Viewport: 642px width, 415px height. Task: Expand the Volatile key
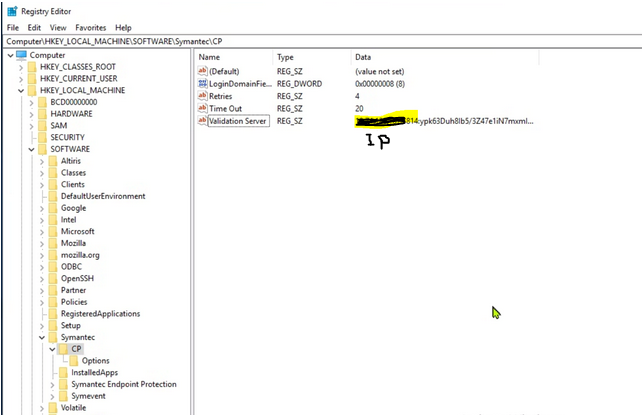(x=42, y=408)
